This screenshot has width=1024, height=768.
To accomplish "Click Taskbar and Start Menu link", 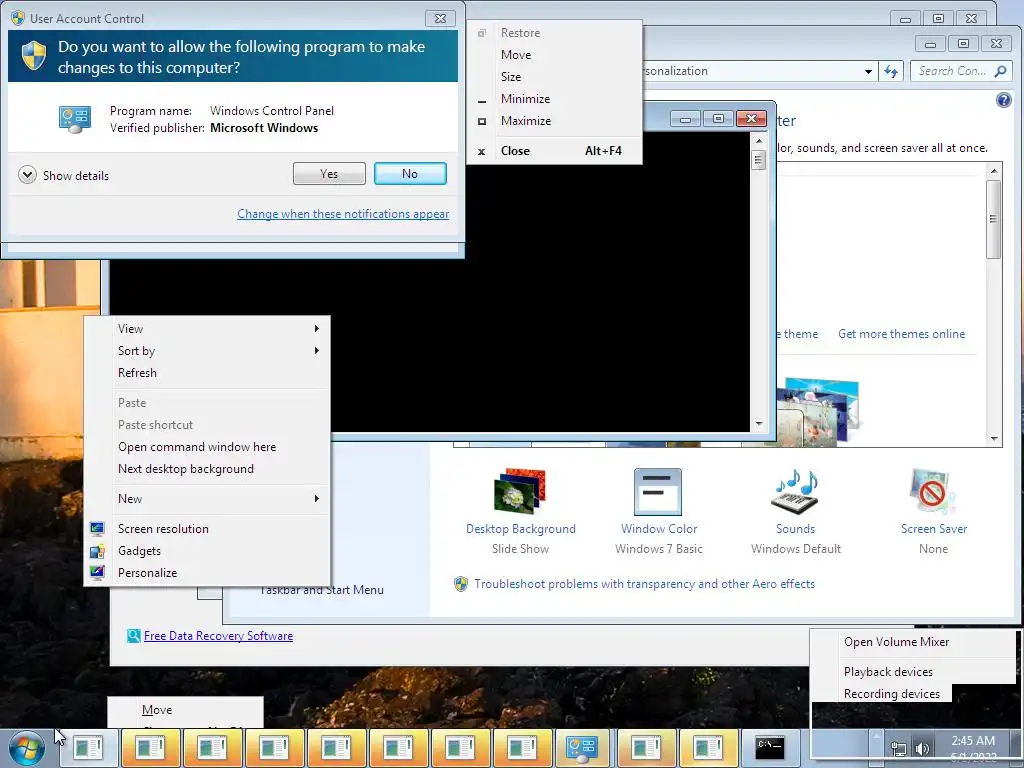I will (321, 590).
